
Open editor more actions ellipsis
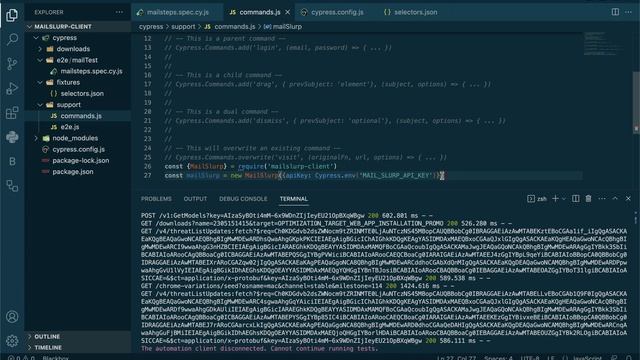click(629, 12)
